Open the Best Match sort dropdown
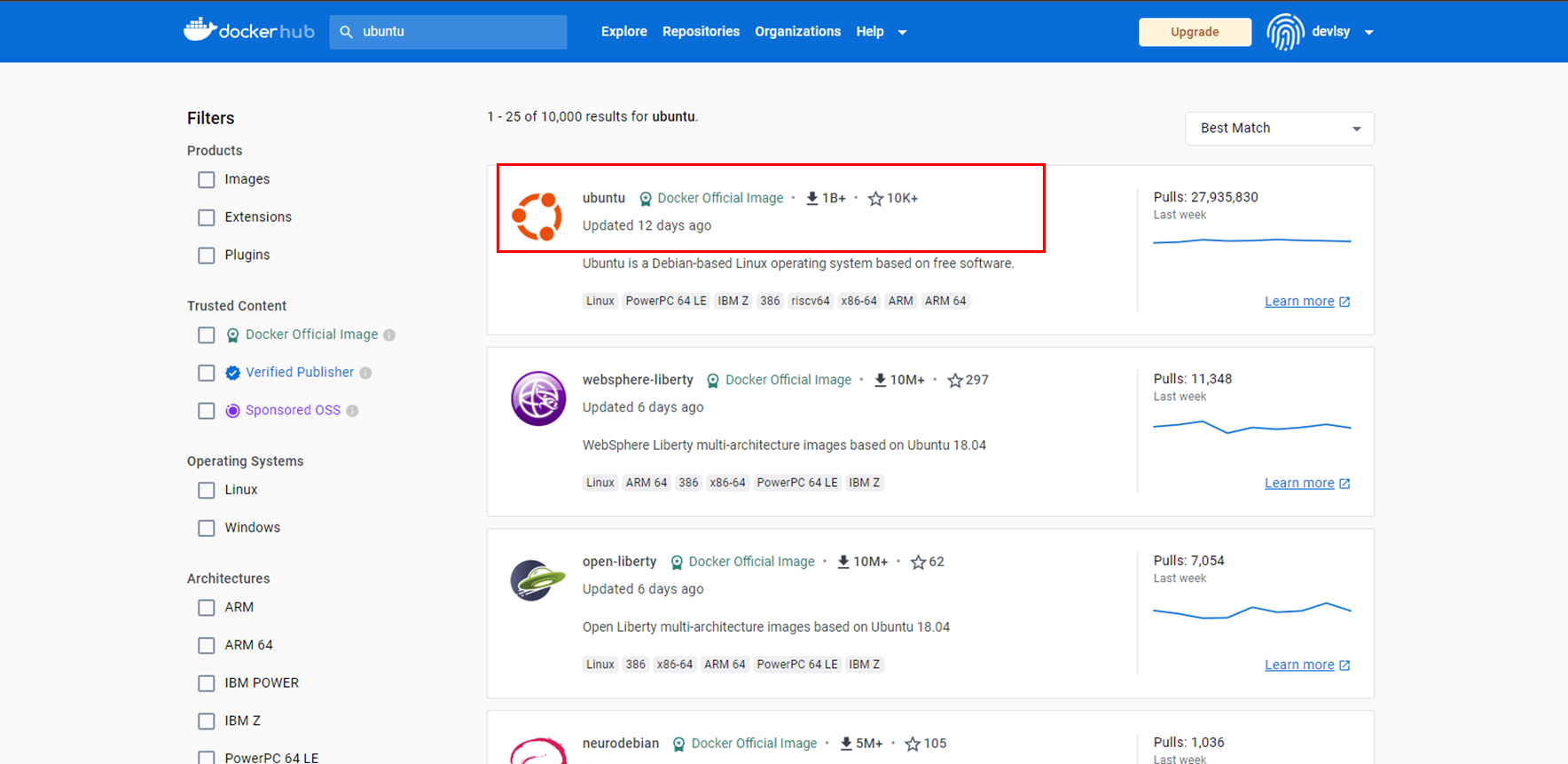The height and width of the screenshot is (764, 1568). click(x=1280, y=129)
